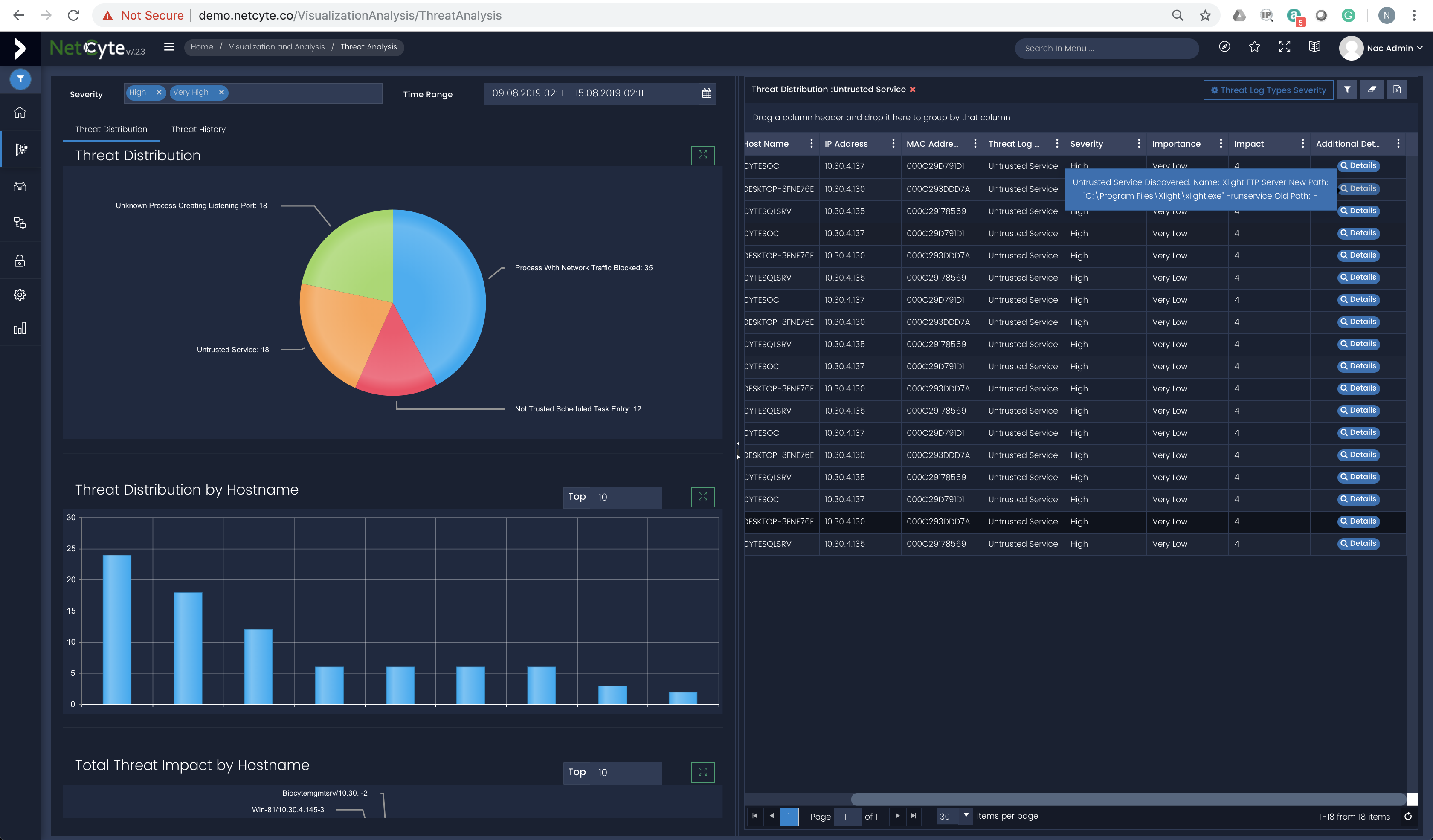Image resolution: width=1433 pixels, height=840 pixels.
Task: Remove the High severity tag
Action: pos(159,92)
